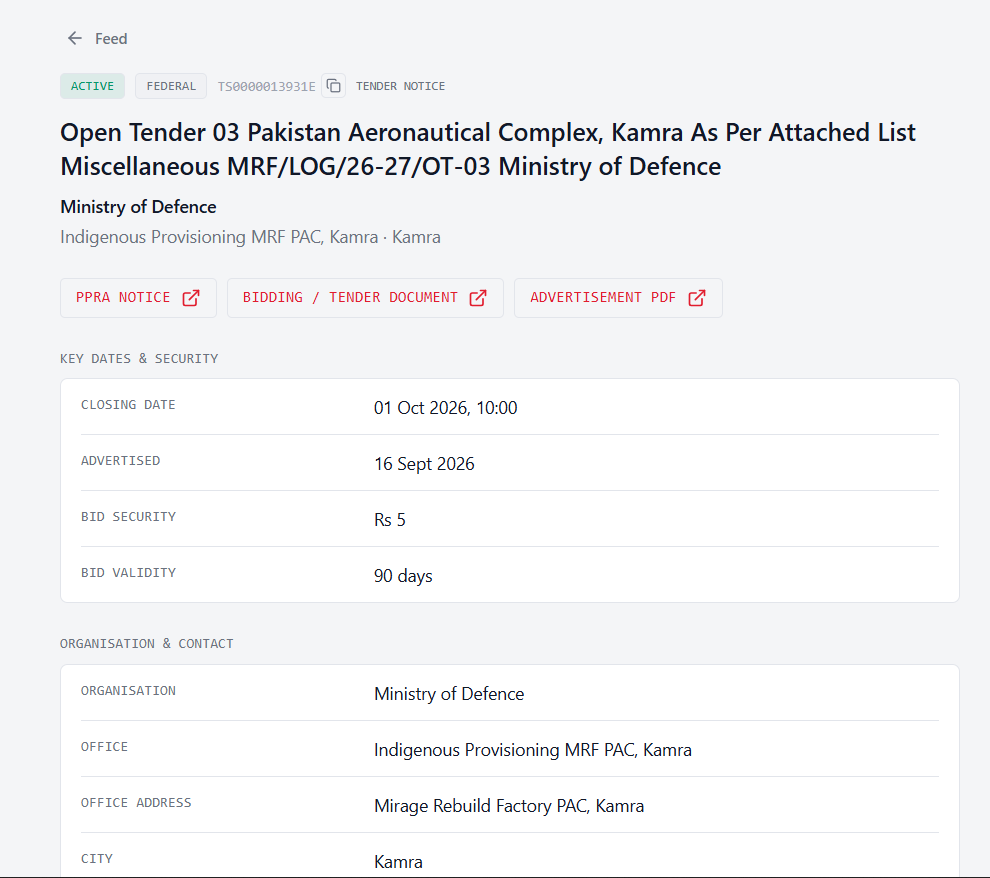Click the Open Tender 03 title heading

487,150
